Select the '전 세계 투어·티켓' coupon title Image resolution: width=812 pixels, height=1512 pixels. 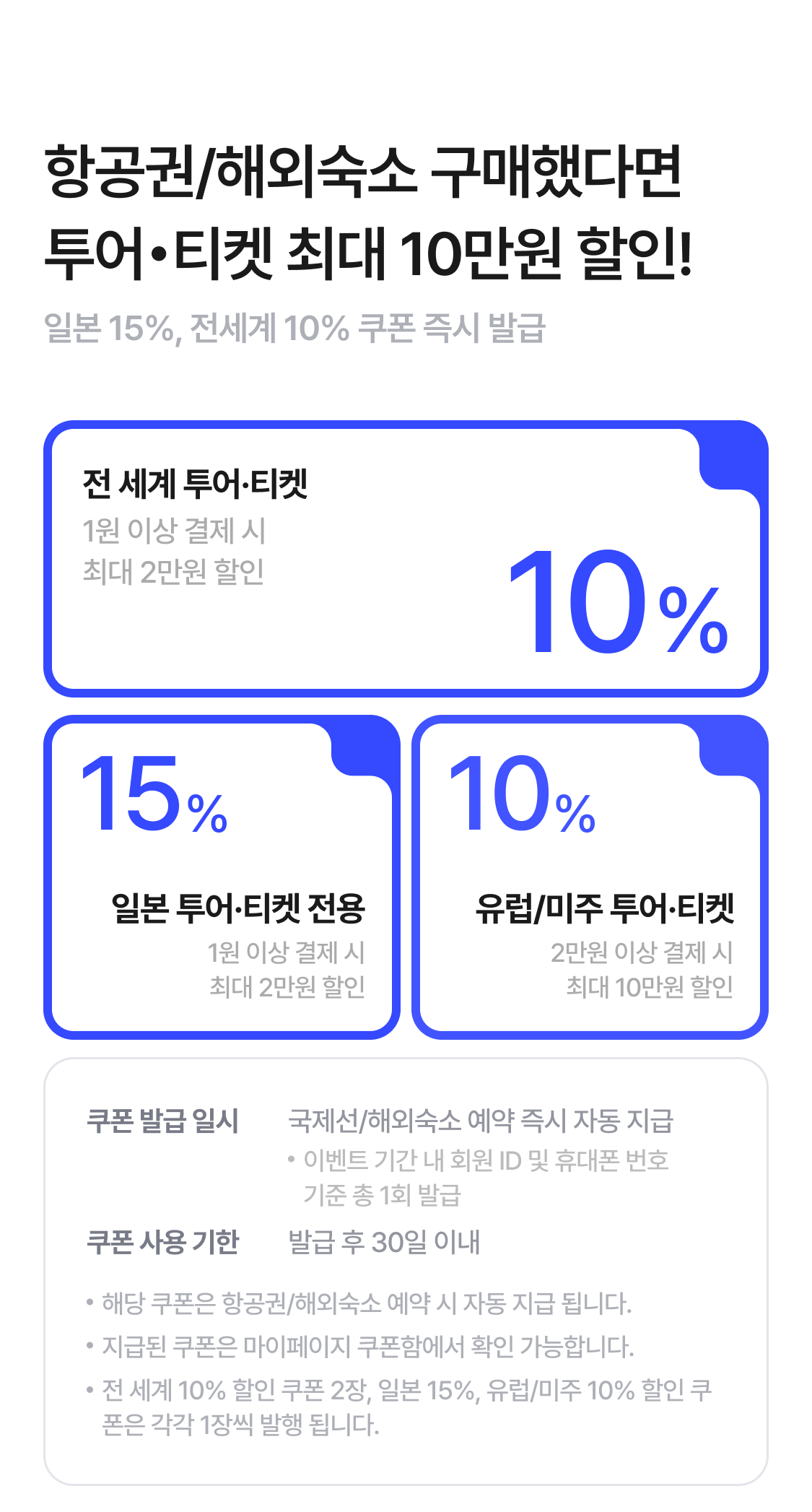click(196, 483)
